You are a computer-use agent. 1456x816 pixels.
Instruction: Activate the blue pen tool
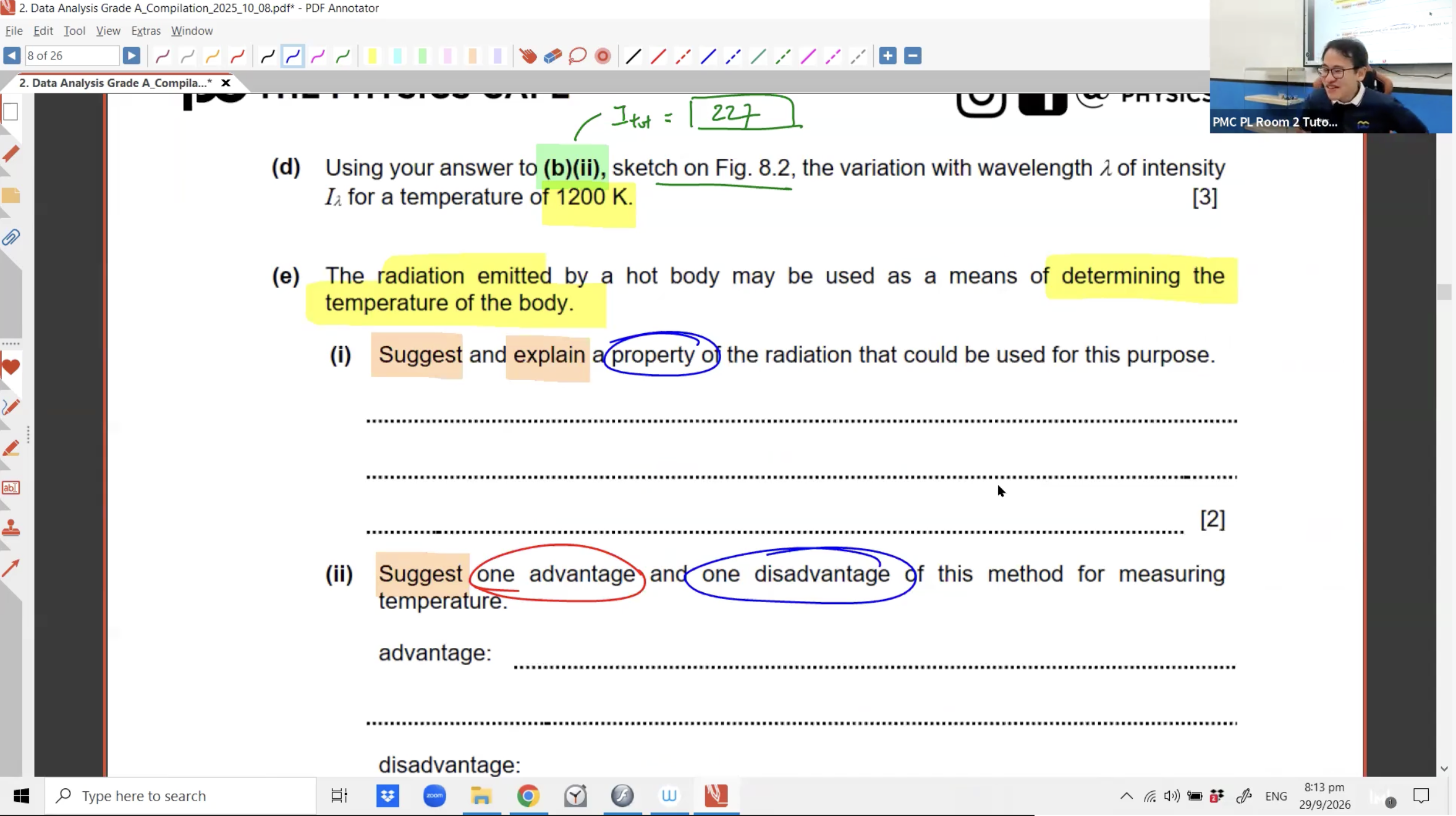[293, 56]
